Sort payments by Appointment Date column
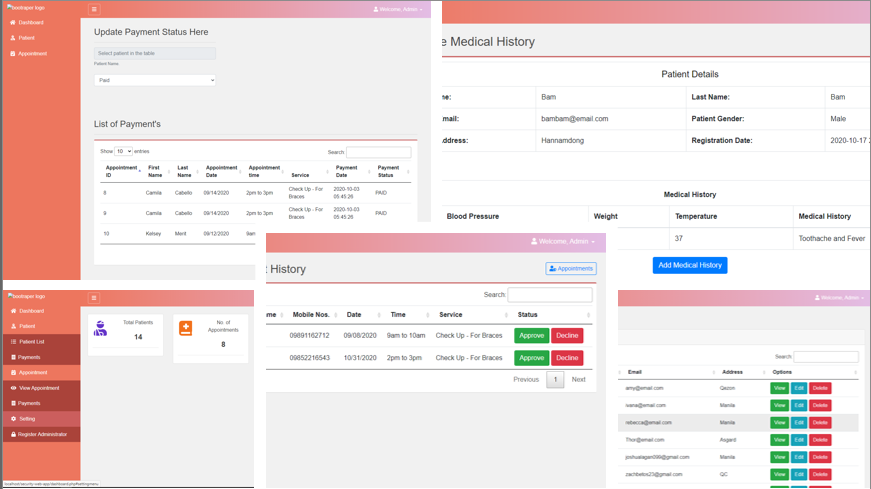Screen dimensions: 871x489 coord(222,171)
